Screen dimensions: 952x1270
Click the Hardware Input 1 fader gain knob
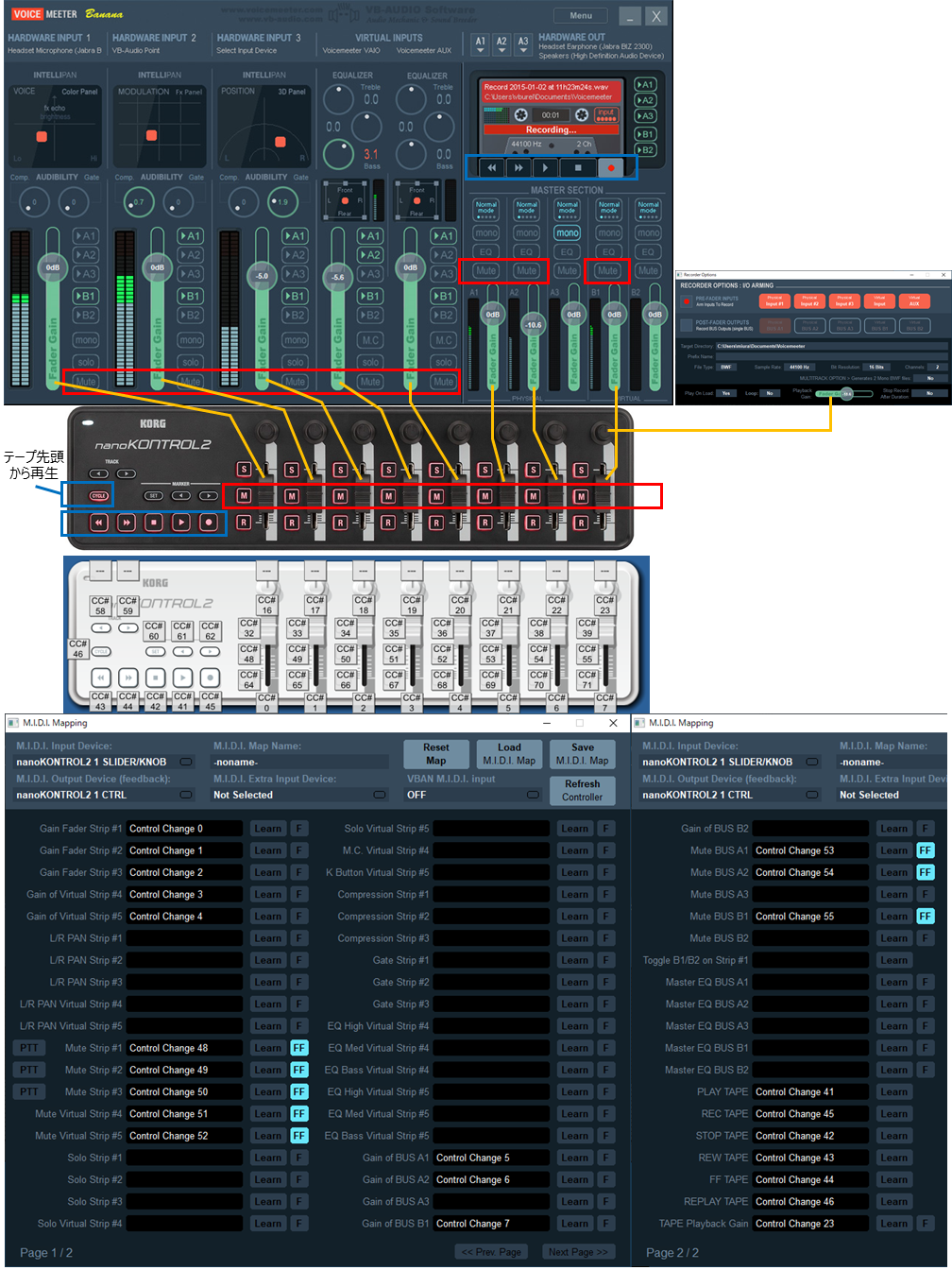(53, 267)
